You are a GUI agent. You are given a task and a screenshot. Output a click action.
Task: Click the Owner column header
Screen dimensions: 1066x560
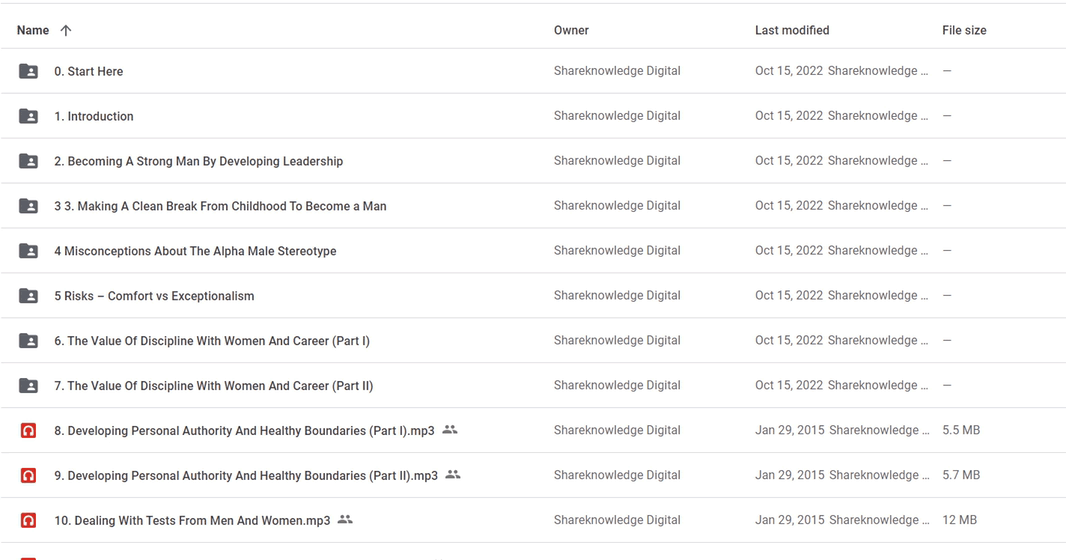pos(571,30)
